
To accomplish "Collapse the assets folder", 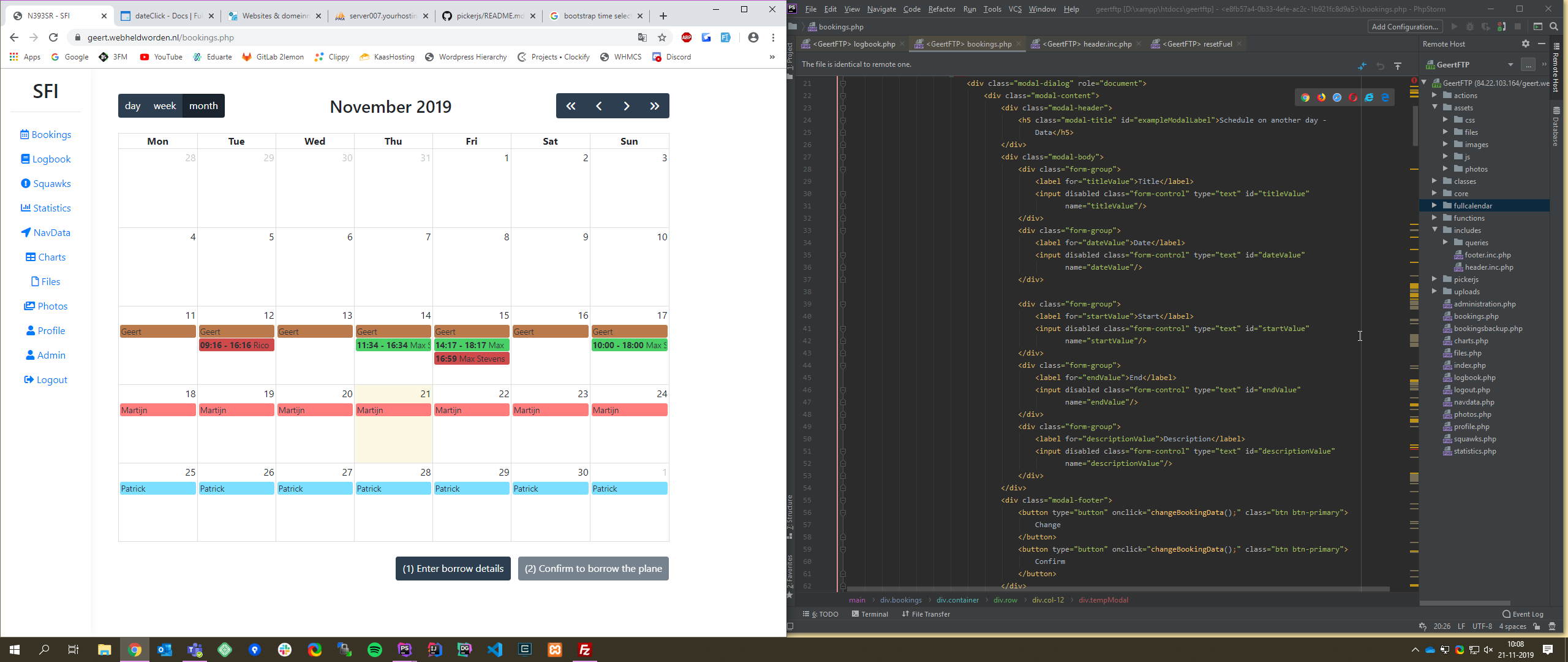I will 1434,107.
